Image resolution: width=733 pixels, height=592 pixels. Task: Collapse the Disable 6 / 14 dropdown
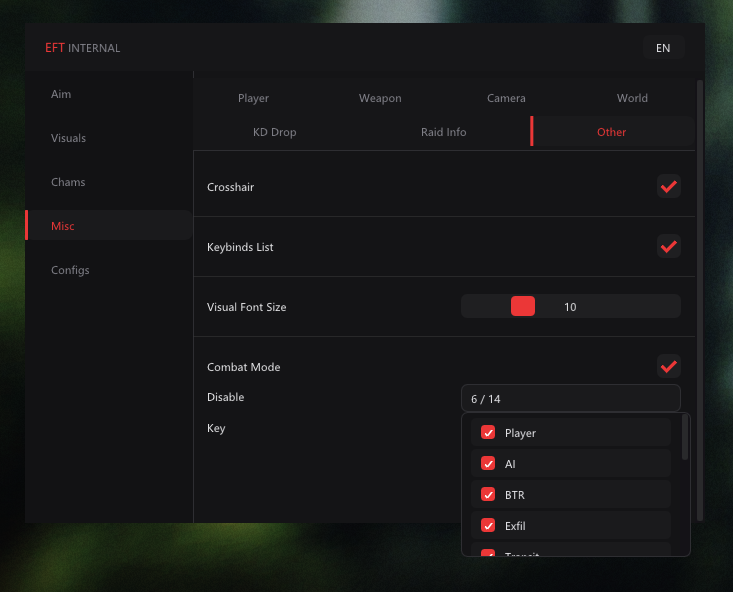(x=570, y=398)
